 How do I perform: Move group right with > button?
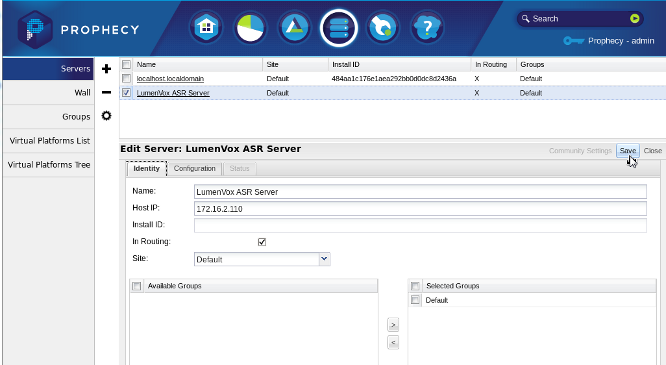click(x=393, y=325)
